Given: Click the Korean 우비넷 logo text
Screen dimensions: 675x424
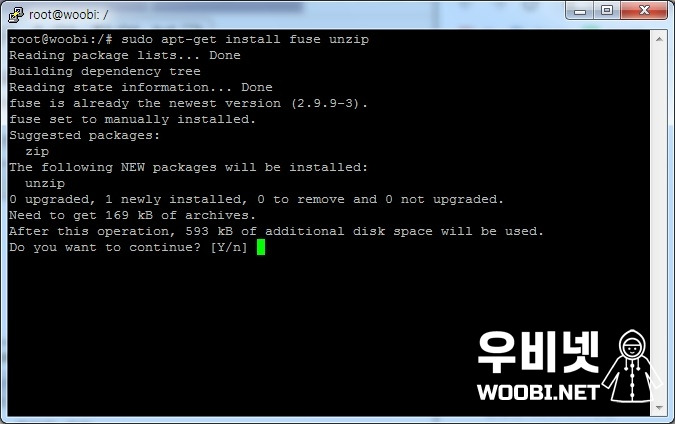Looking at the screenshot, I should [x=538, y=353].
